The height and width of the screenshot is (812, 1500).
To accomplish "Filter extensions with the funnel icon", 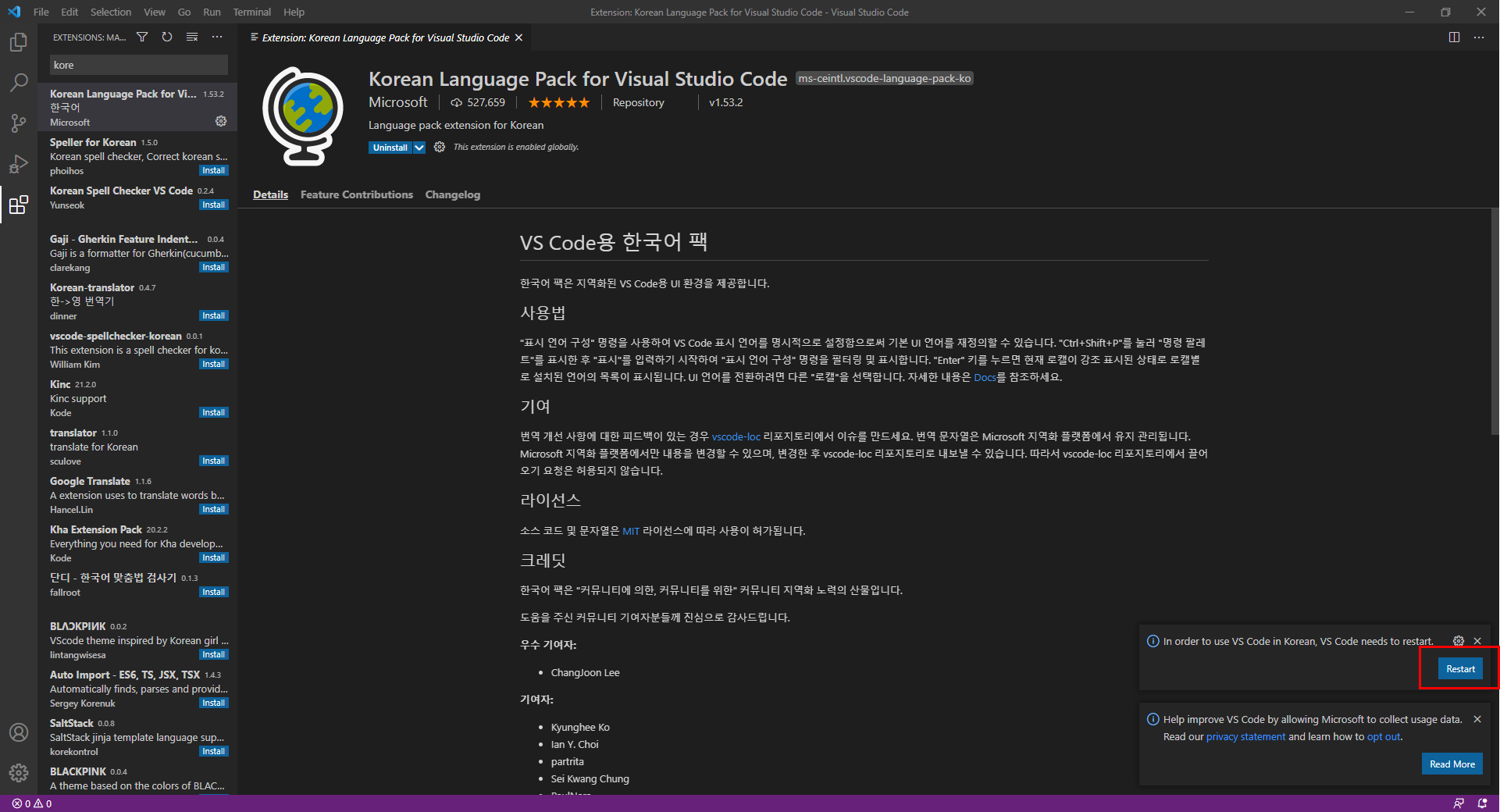I will [x=142, y=37].
